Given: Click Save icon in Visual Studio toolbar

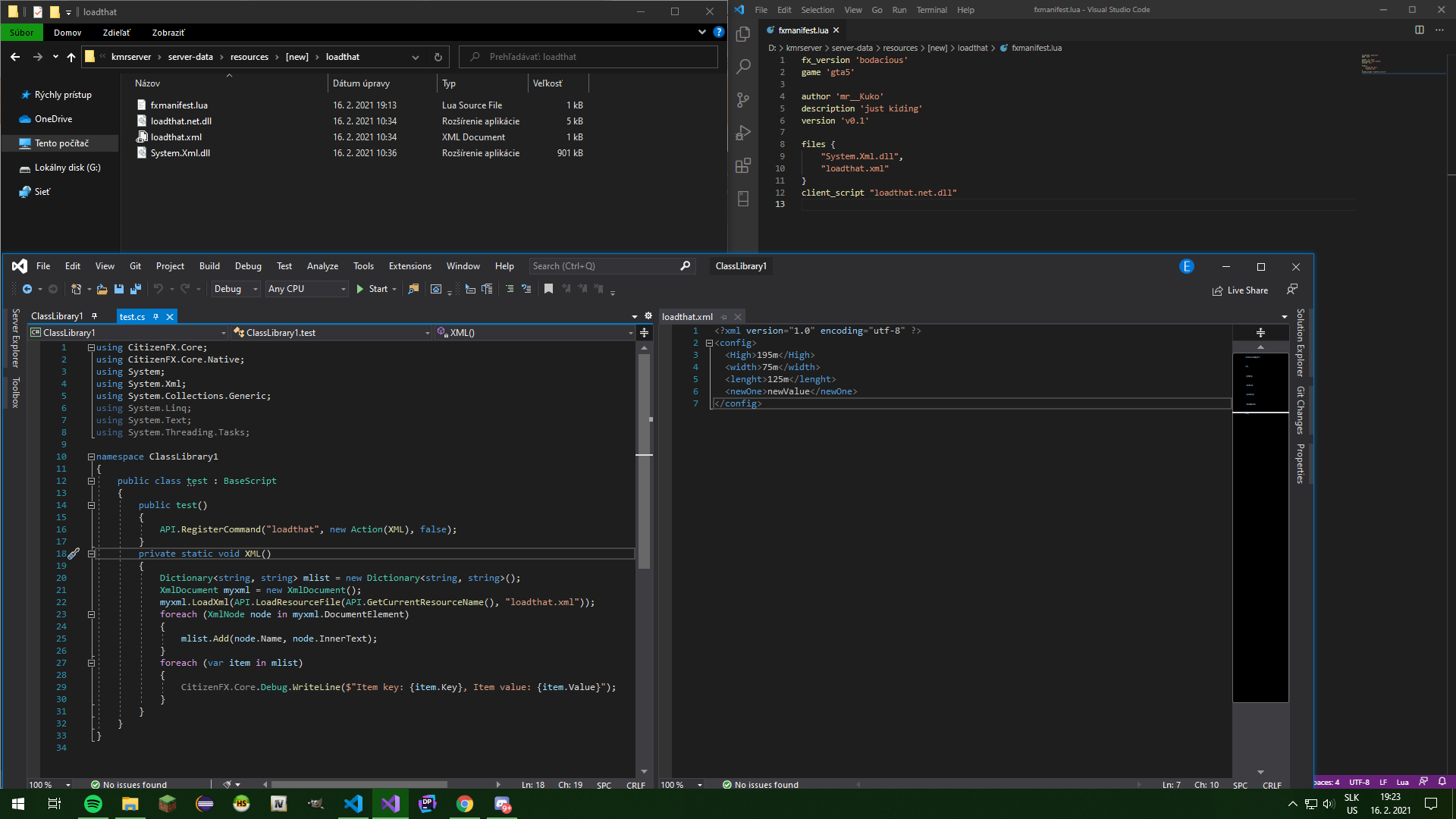Looking at the screenshot, I should click(x=119, y=289).
